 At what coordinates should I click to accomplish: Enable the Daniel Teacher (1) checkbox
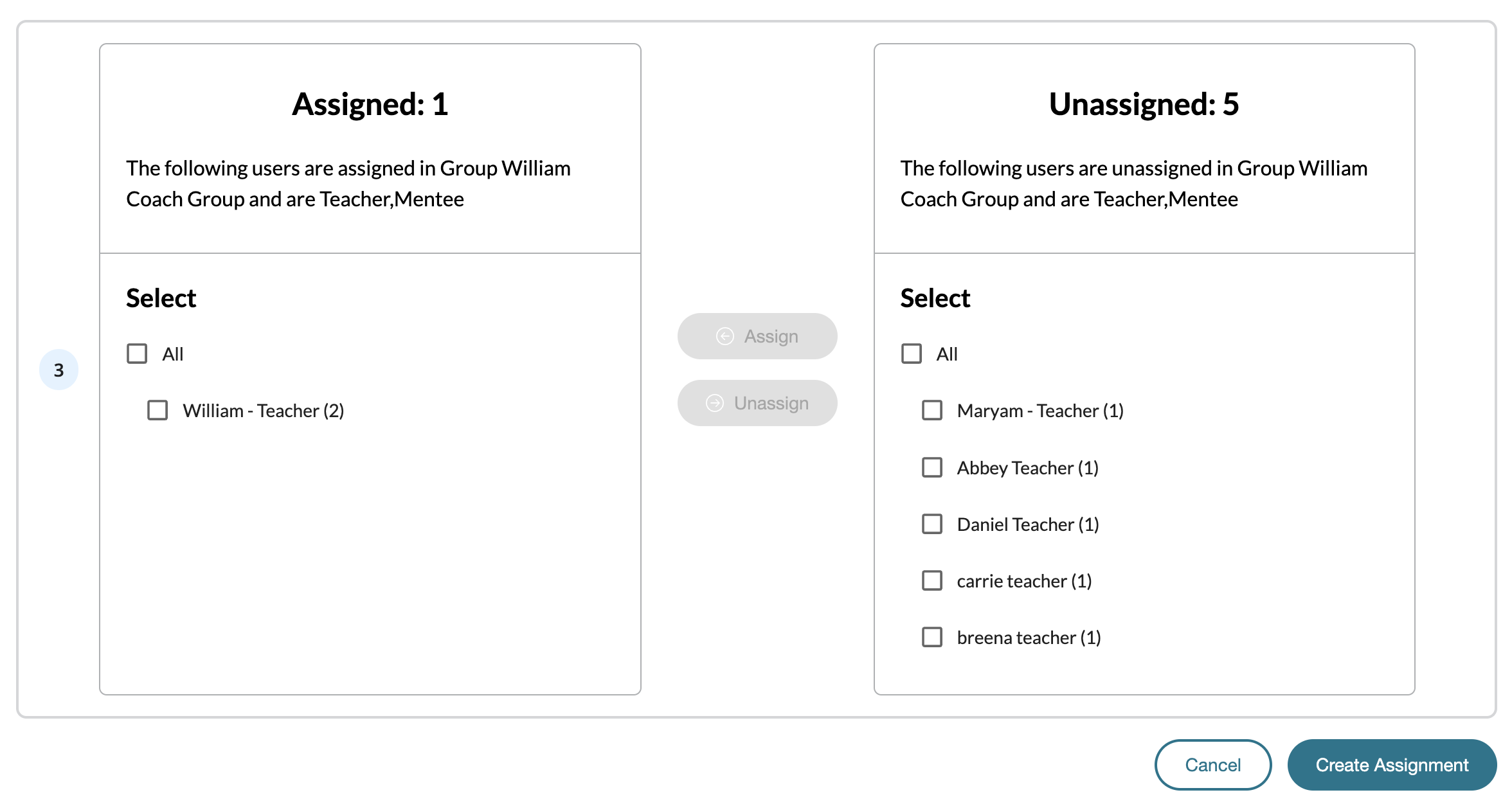932,524
